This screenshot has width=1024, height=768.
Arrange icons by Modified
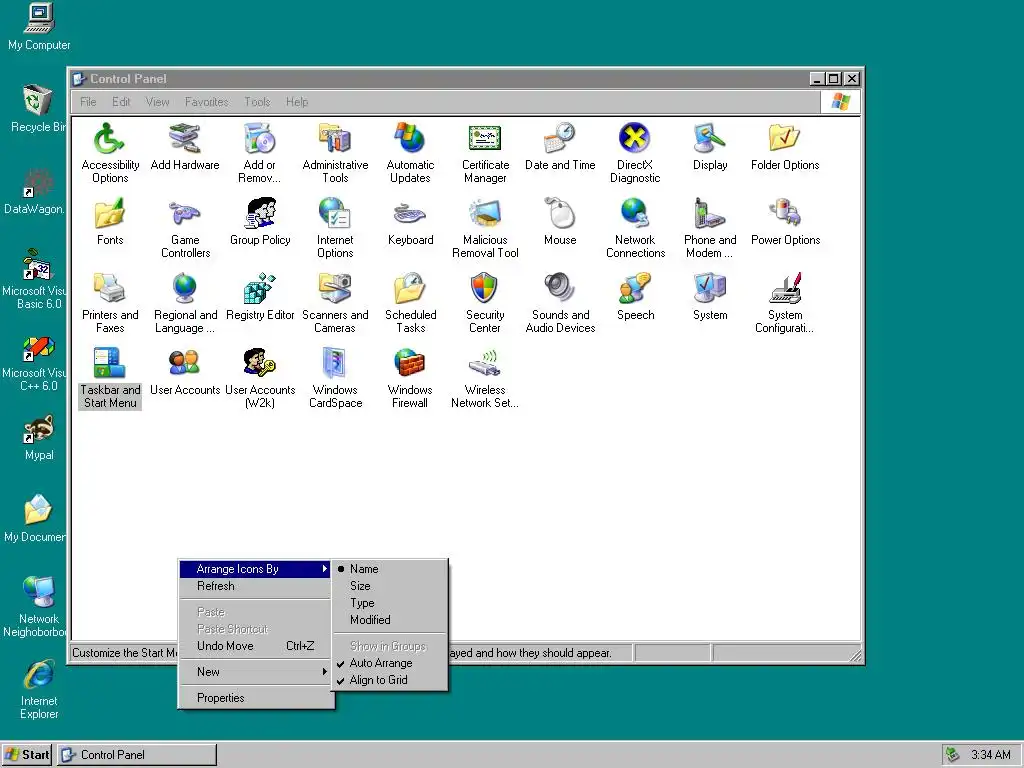[x=390, y=620]
